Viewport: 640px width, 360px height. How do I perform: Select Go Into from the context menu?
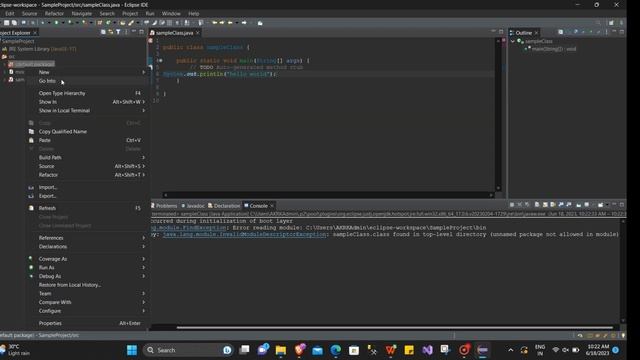[47, 81]
